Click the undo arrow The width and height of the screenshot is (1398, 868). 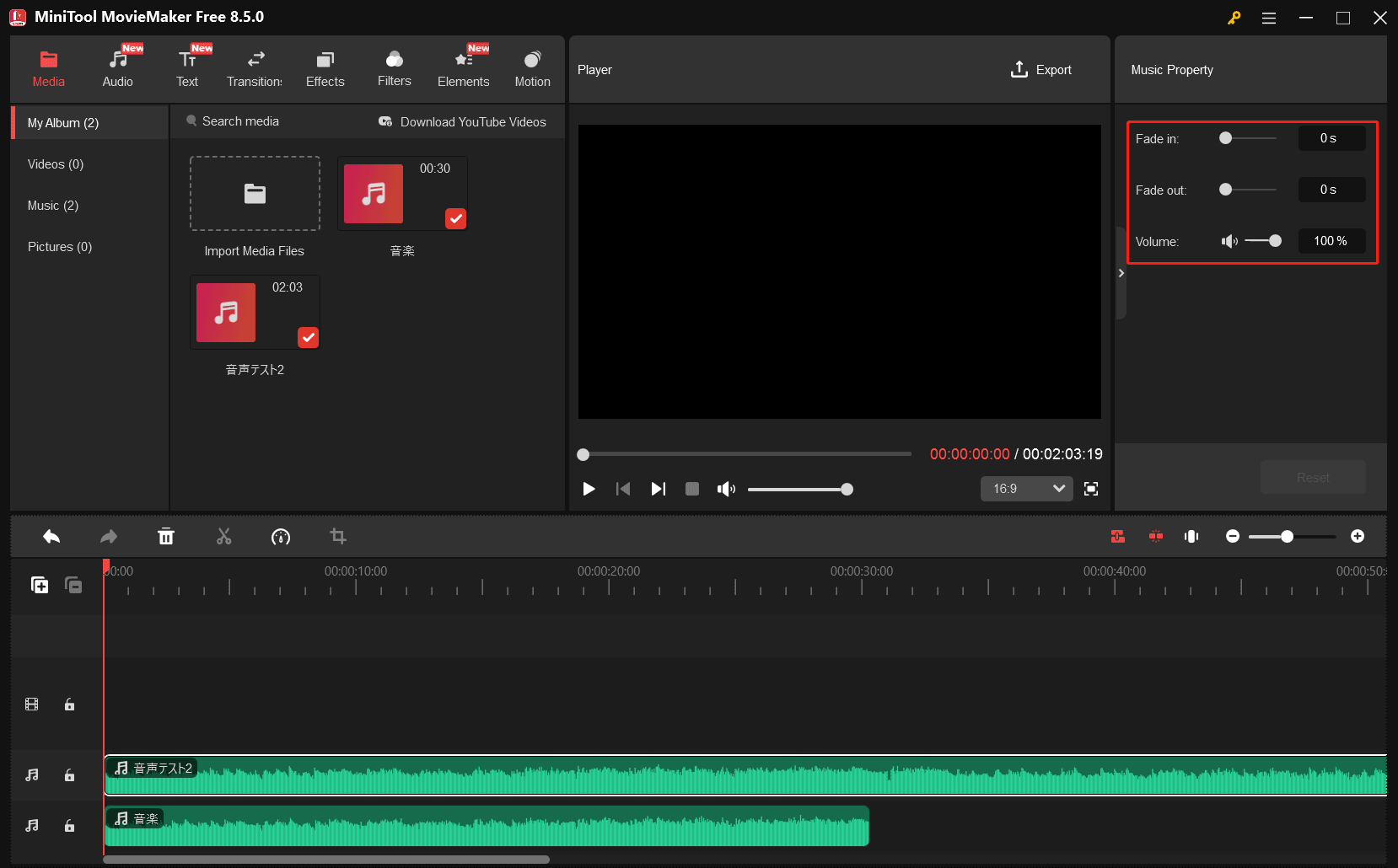51,536
